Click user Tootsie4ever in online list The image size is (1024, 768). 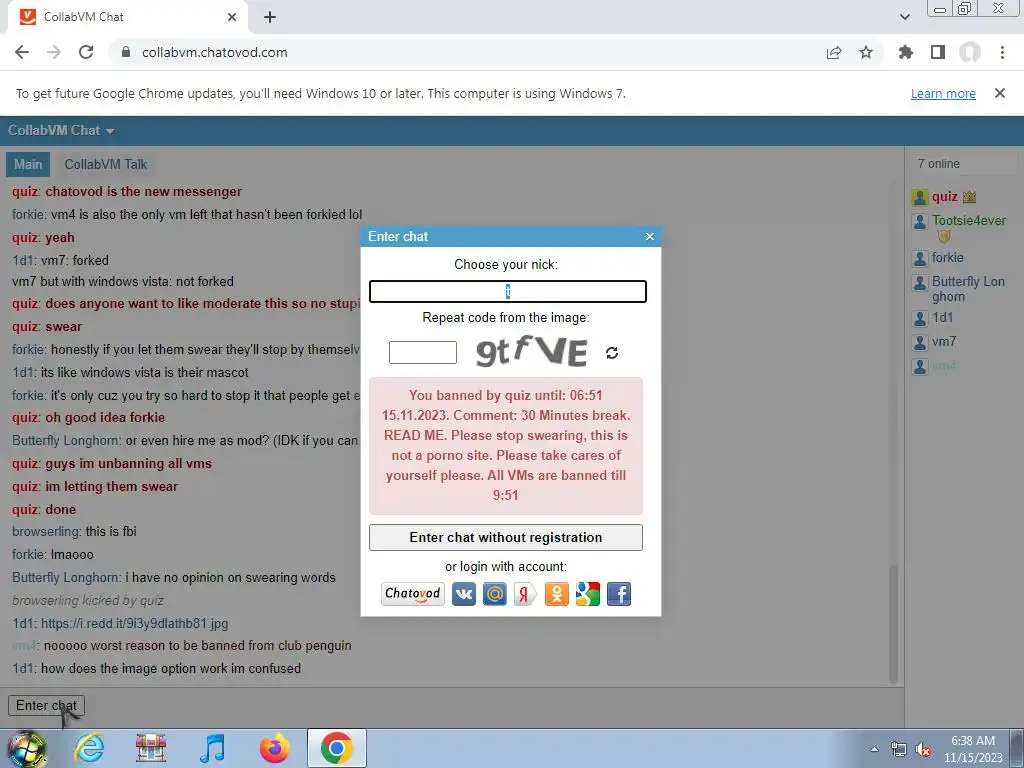pyautogui.click(x=968, y=221)
